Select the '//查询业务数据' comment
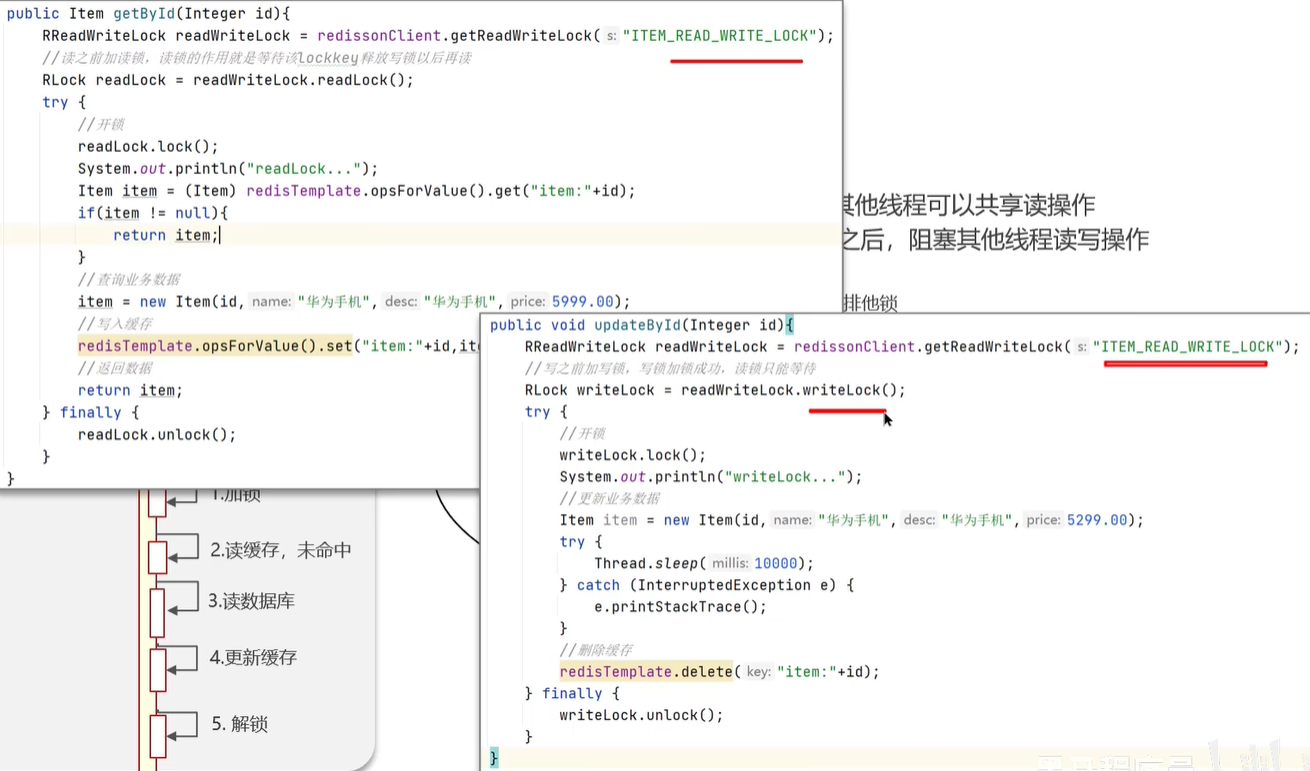Image resolution: width=1310 pixels, height=771 pixels. click(x=129, y=279)
